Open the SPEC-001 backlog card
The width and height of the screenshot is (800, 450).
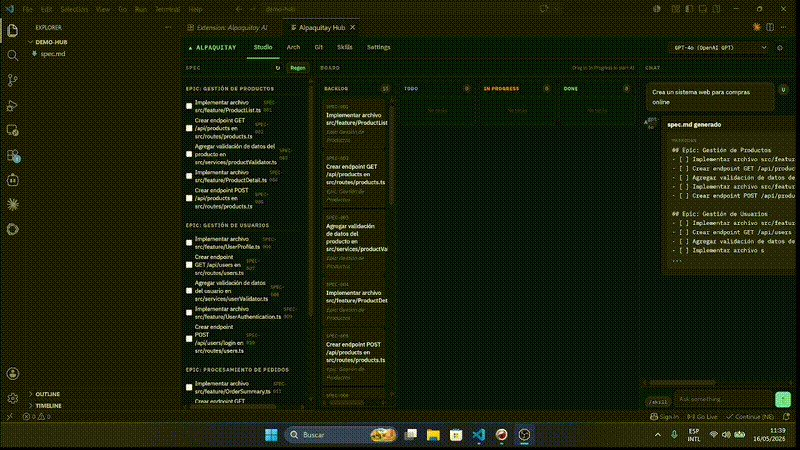pyautogui.click(x=355, y=123)
